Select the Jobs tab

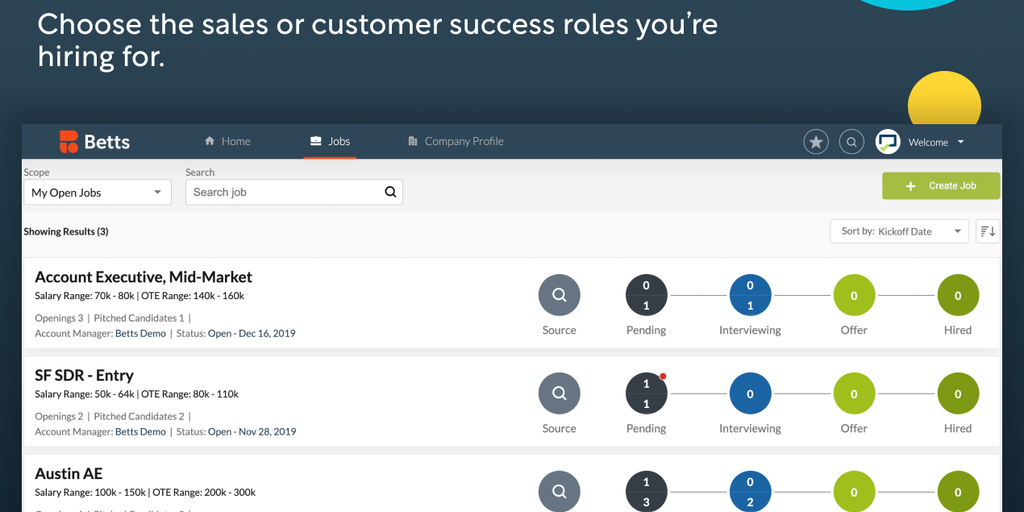coord(330,142)
